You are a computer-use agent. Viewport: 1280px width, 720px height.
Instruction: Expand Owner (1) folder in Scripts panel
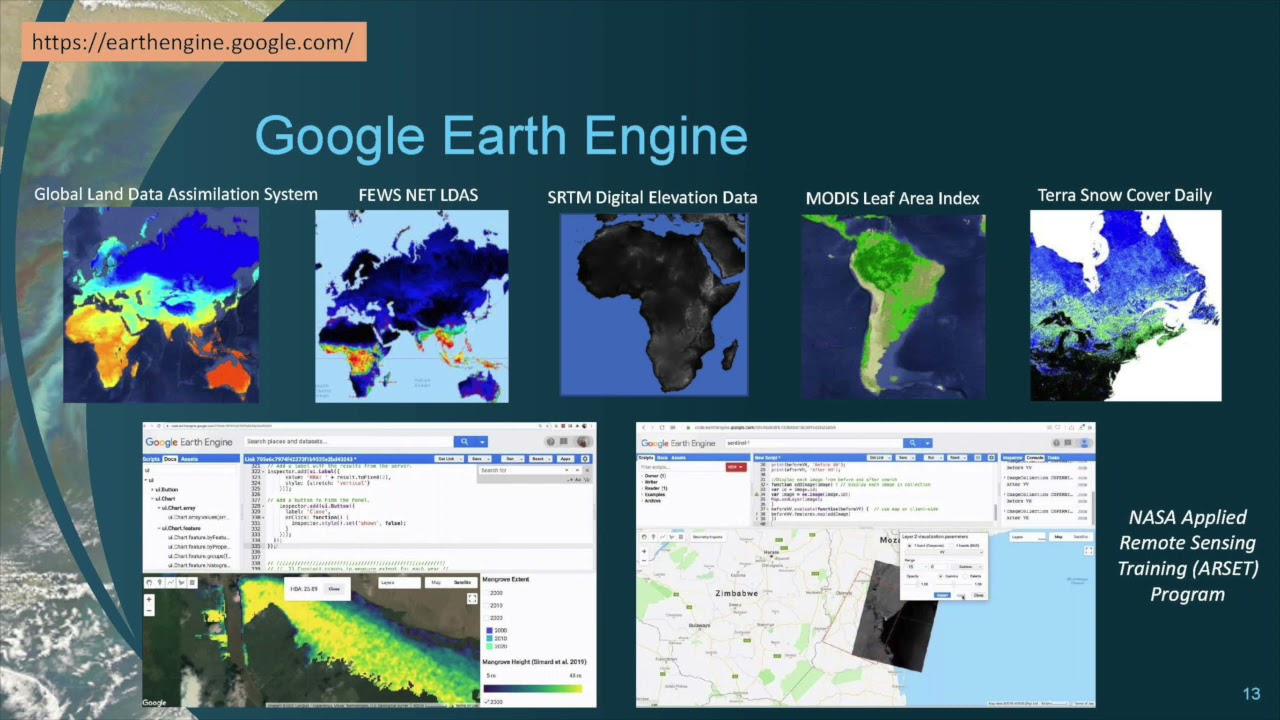point(642,476)
